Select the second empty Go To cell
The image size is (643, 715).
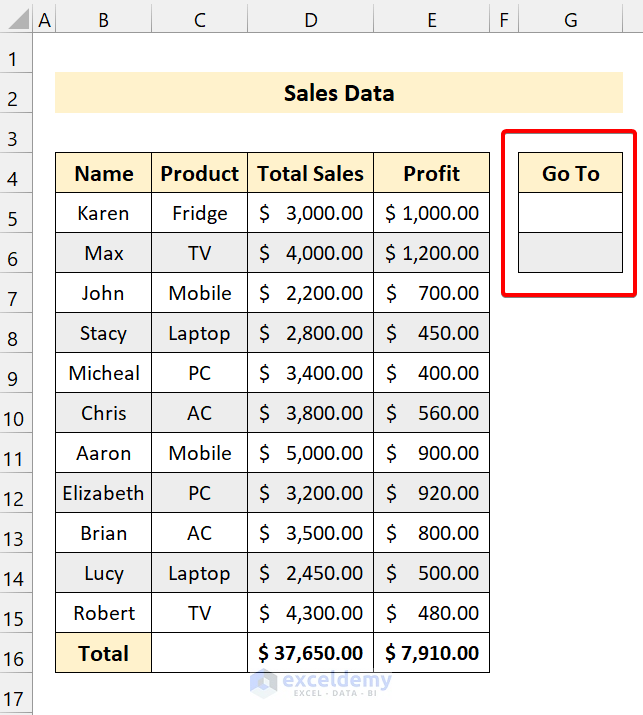point(570,253)
